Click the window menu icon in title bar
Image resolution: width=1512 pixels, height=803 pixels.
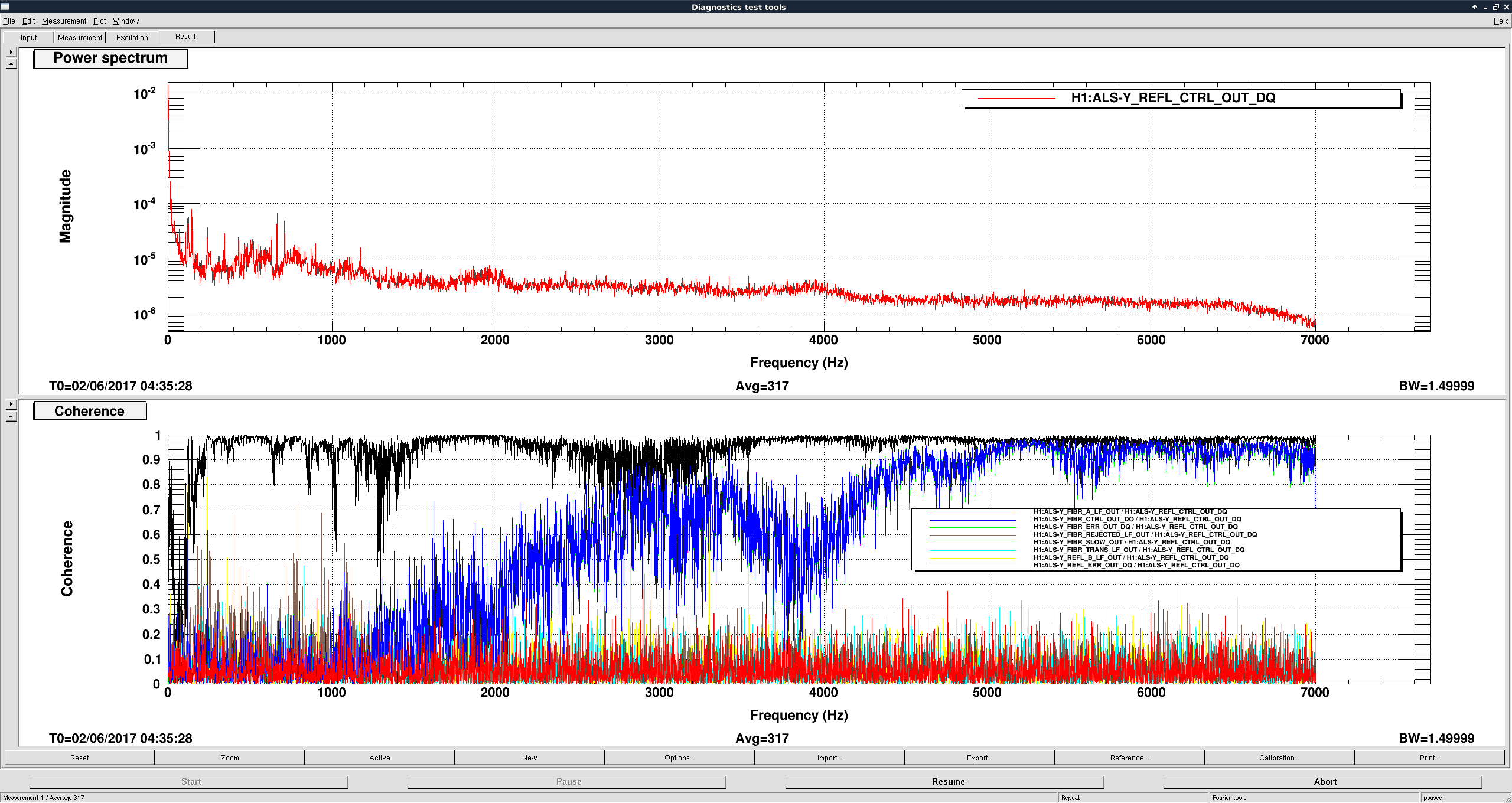point(5,6)
